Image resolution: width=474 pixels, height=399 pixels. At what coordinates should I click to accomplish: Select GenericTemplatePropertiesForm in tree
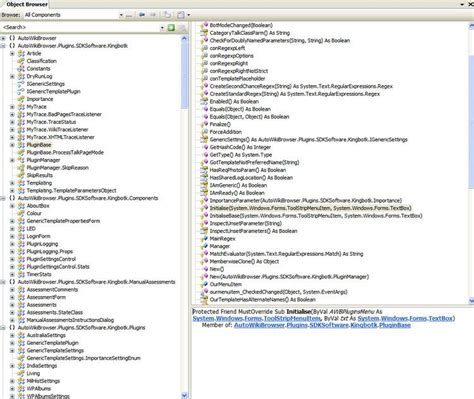coord(63,221)
